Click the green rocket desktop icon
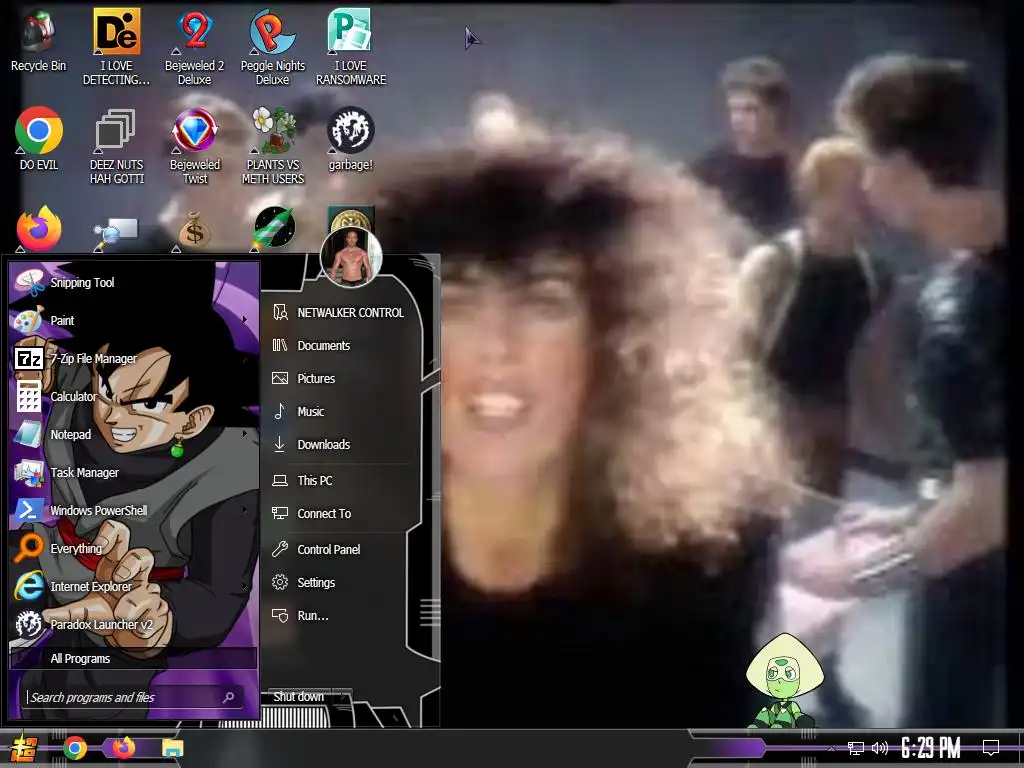 (x=274, y=229)
